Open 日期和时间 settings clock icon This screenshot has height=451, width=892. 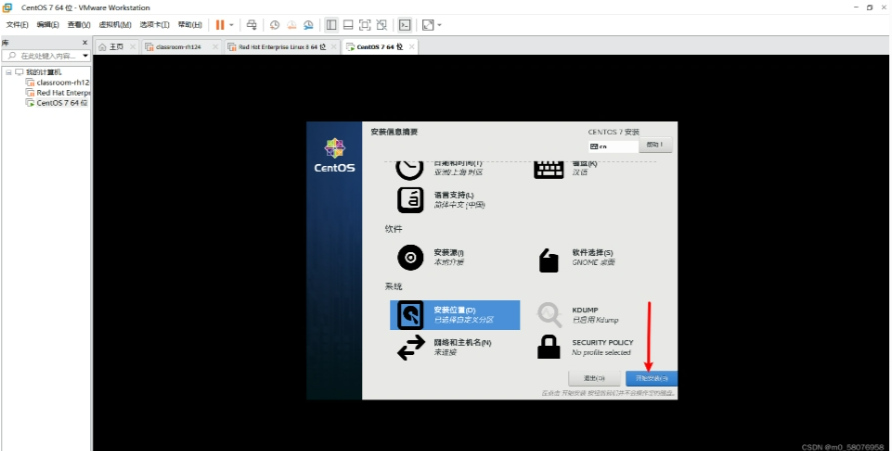click(410, 169)
